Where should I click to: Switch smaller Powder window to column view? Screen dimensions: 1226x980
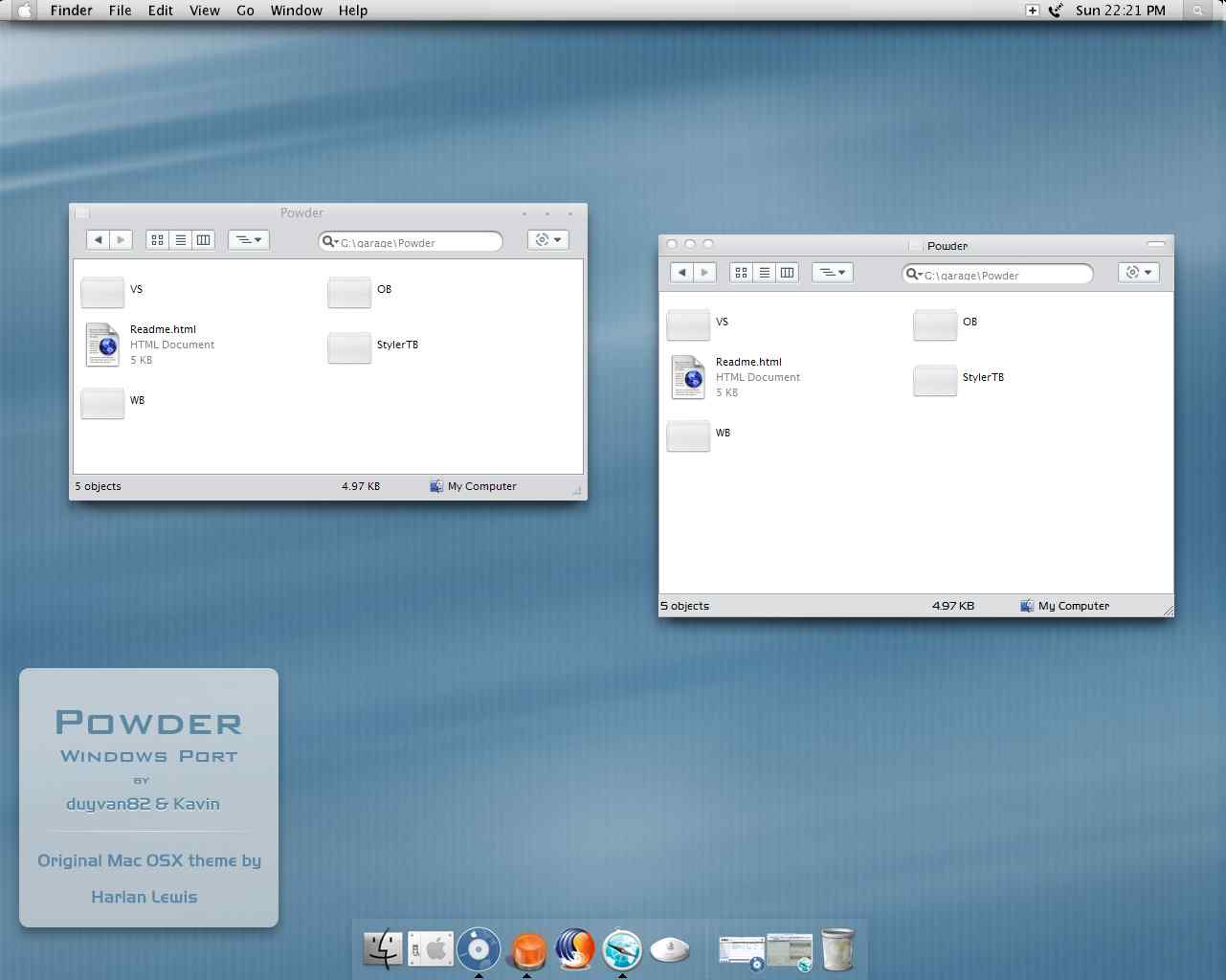tap(204, 240)
